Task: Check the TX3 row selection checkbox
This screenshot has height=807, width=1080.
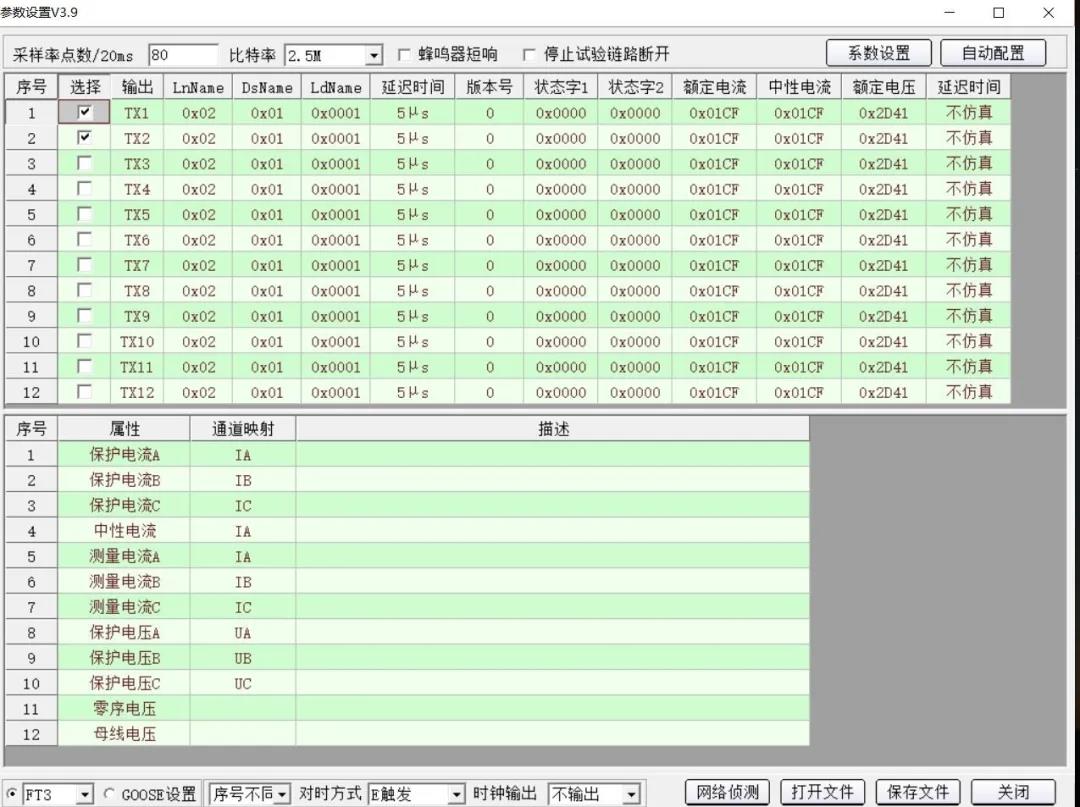Action: pos(85,163)
